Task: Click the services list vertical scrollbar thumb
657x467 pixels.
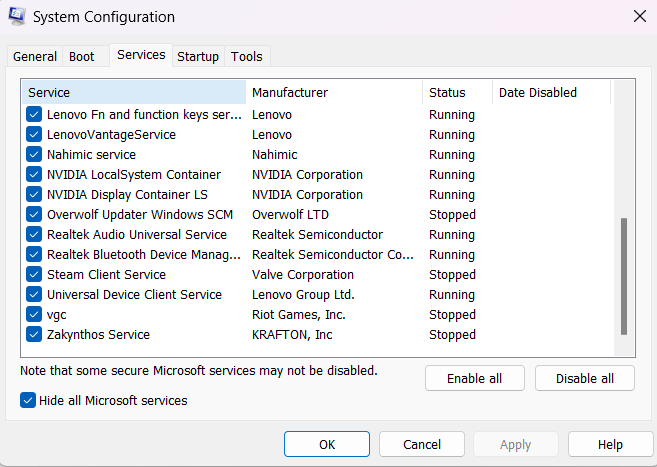Action: 624,276
